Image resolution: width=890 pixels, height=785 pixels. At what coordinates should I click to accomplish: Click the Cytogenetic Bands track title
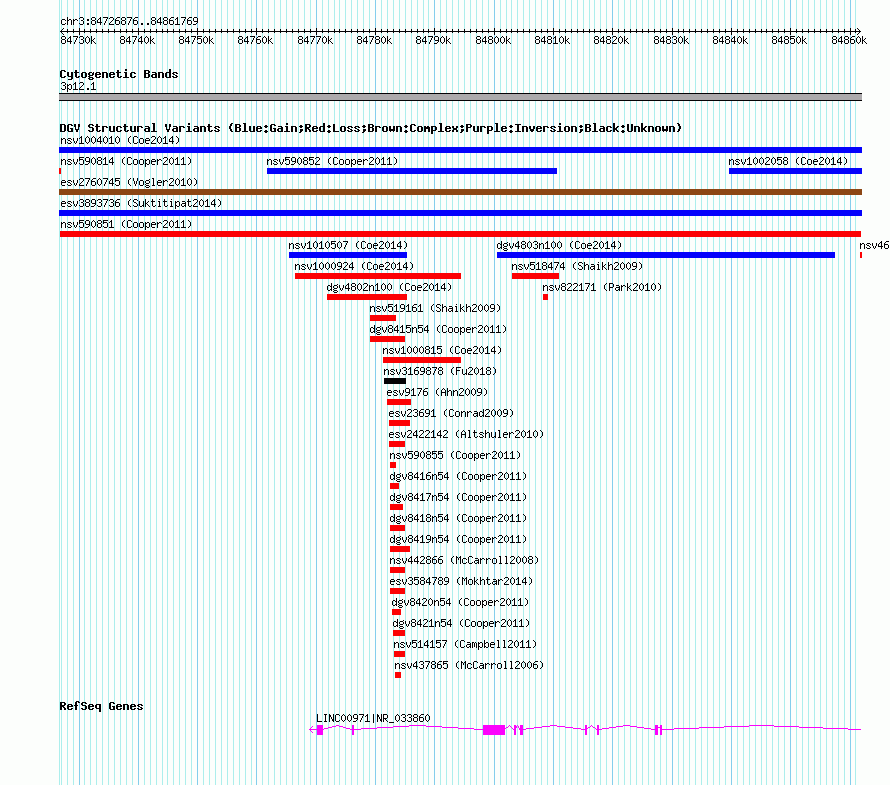pos(119,74)
